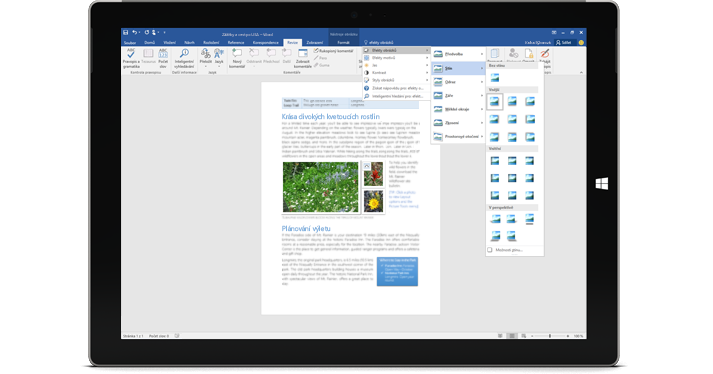Select the no-shadow thumbnail under Bez stínu
The height and width of the screenshot is (374, 713).
(x=495, y=78)
